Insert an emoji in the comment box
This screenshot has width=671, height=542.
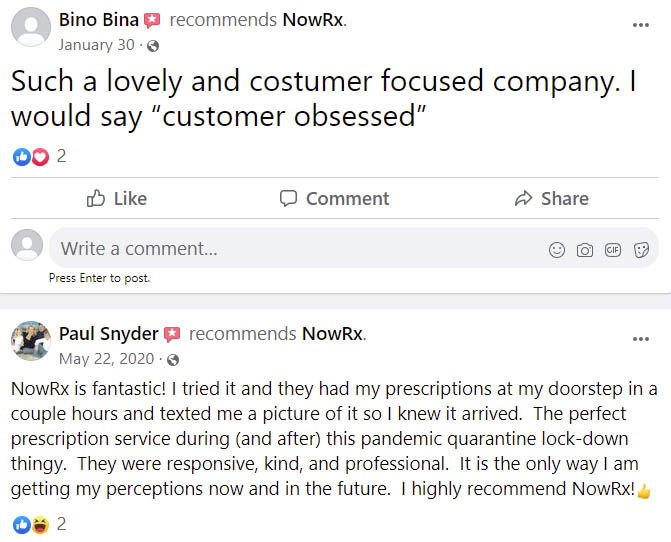[x=557, y=250]
